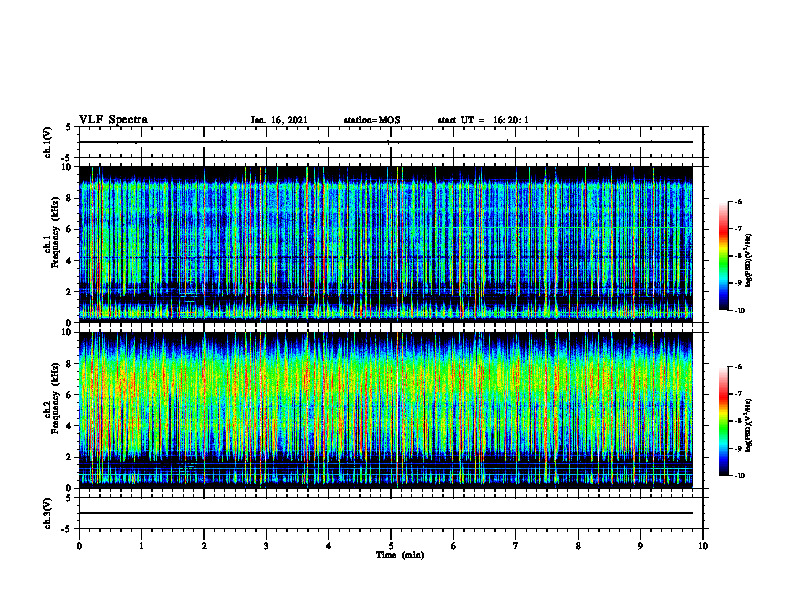Click the time axis tick label '4'
The height and width of the screenshot is (612, 792).
point(329,546)
